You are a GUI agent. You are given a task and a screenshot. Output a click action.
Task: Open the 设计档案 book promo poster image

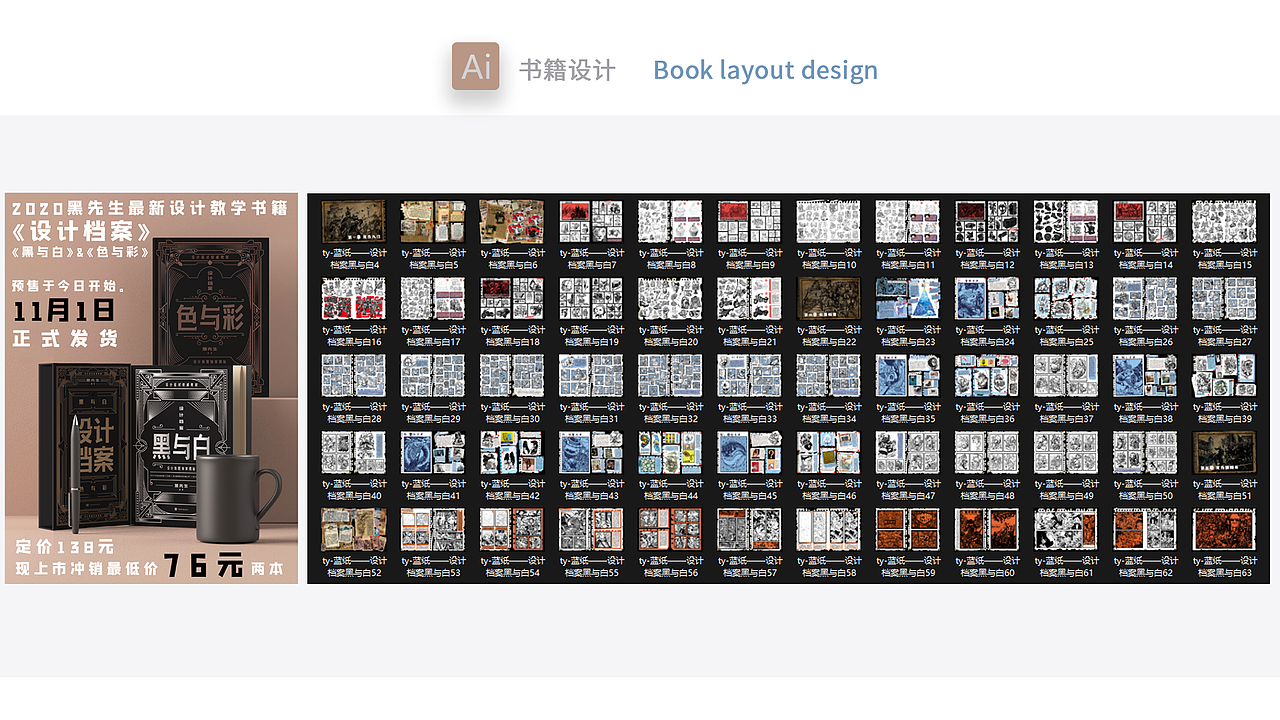point(151,388)
